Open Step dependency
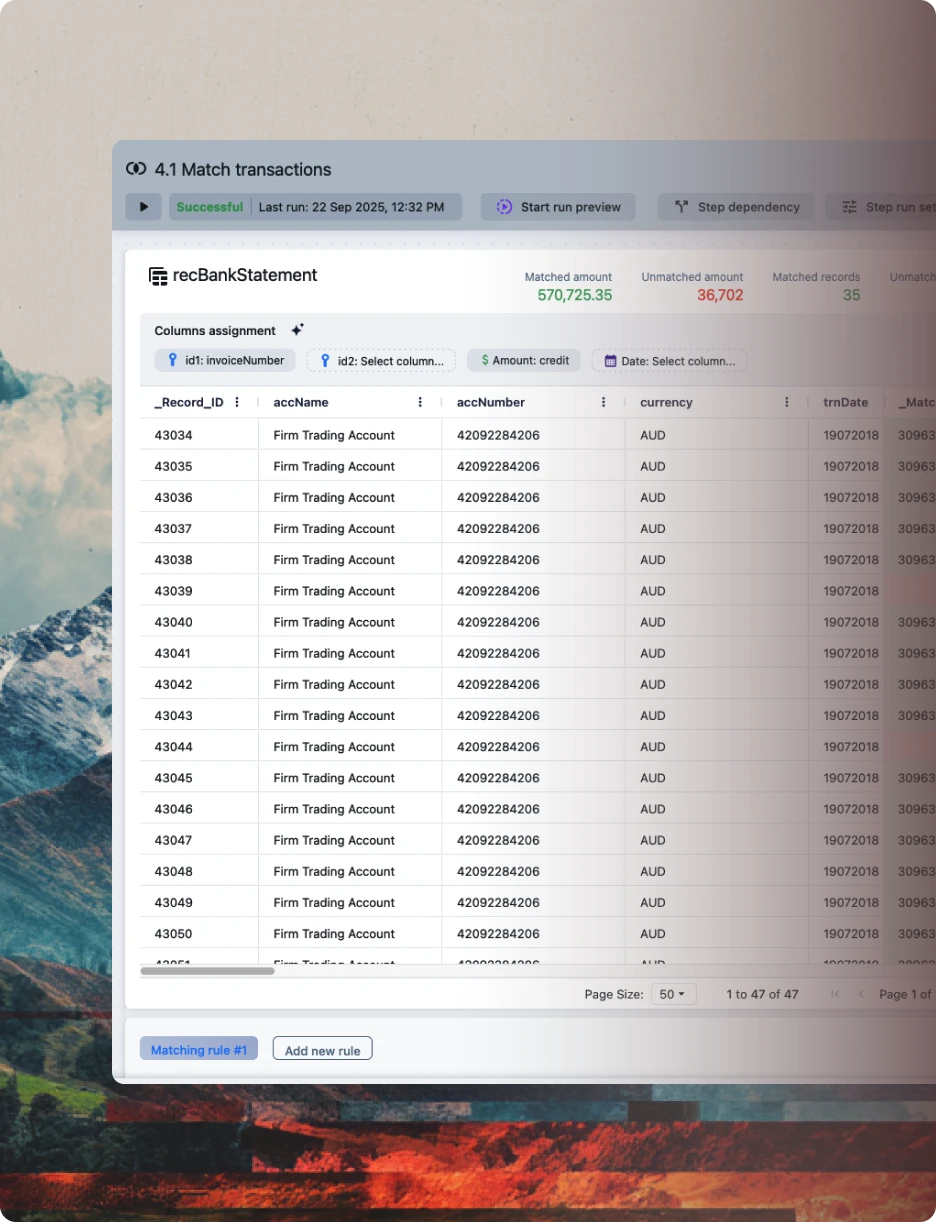Image resolution: width=936 pixels, height=1222 pixels. [736, 207]
